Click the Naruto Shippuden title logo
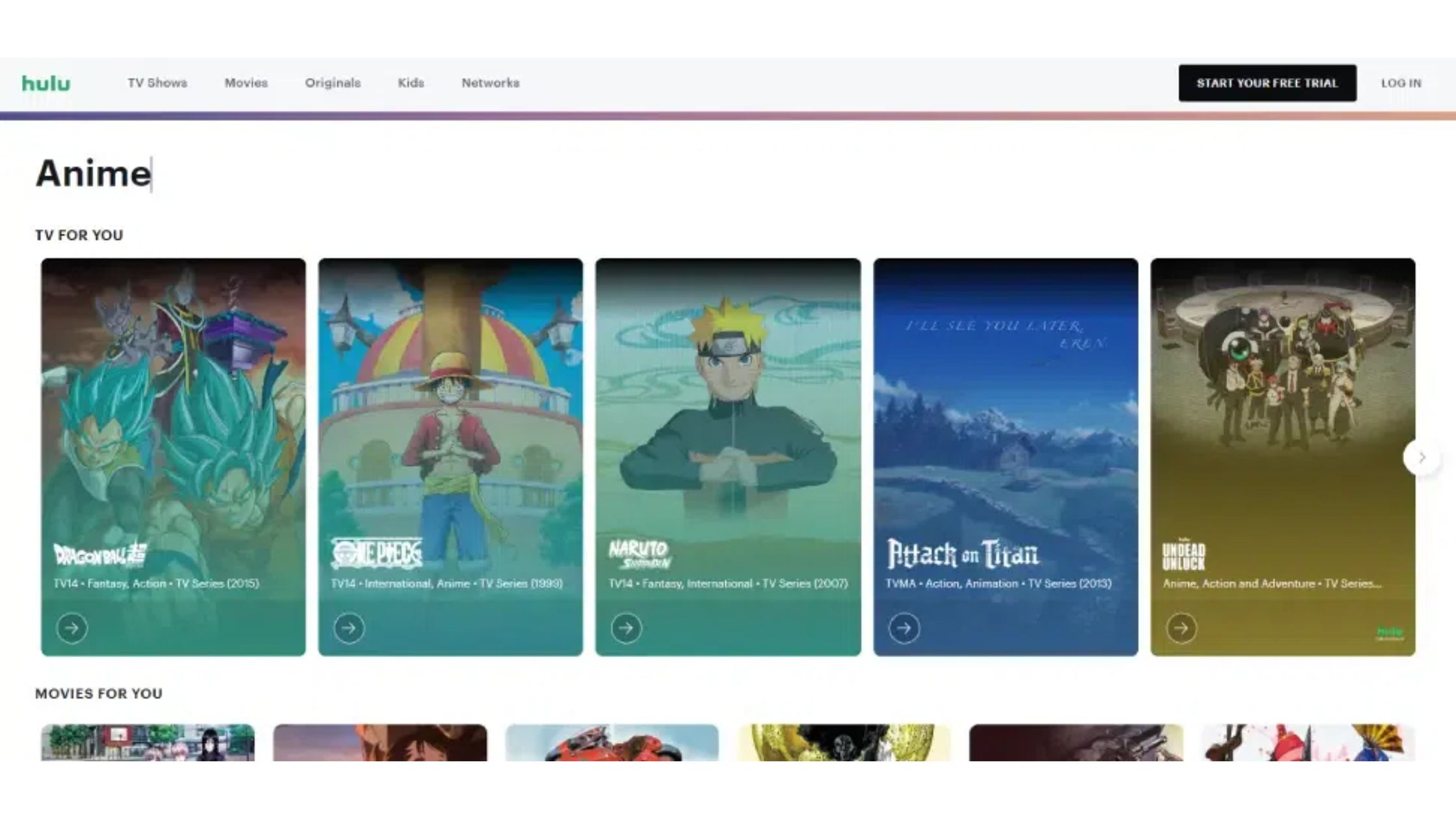 (640, 554)
